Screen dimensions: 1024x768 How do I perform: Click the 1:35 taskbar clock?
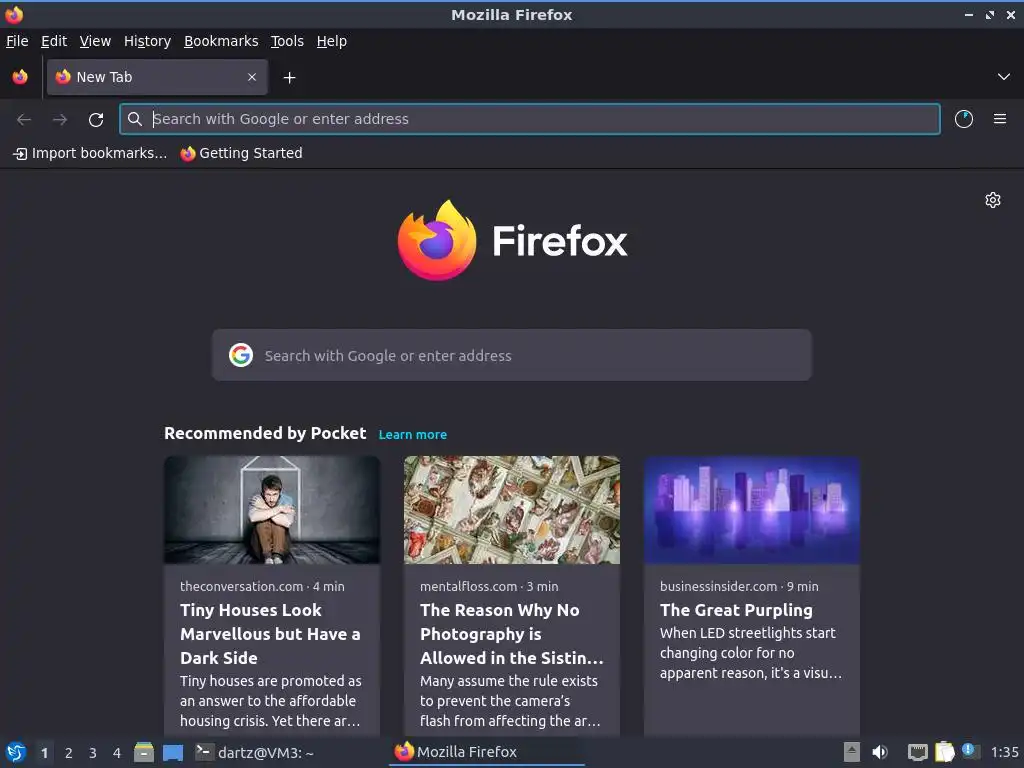click(1004, 752)
